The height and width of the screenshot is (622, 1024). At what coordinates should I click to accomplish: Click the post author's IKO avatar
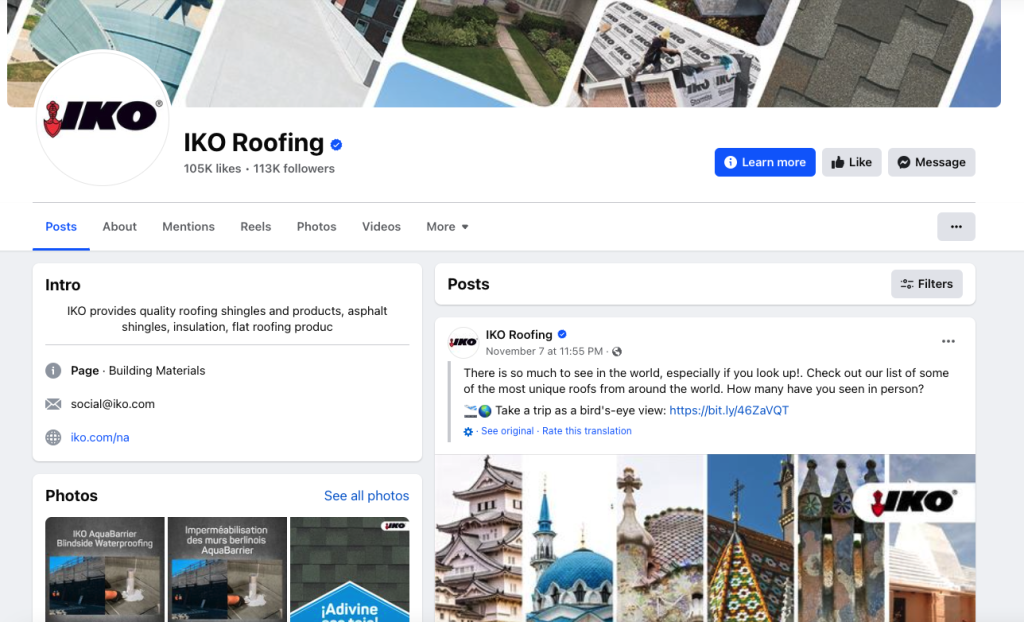coord(463,342)
